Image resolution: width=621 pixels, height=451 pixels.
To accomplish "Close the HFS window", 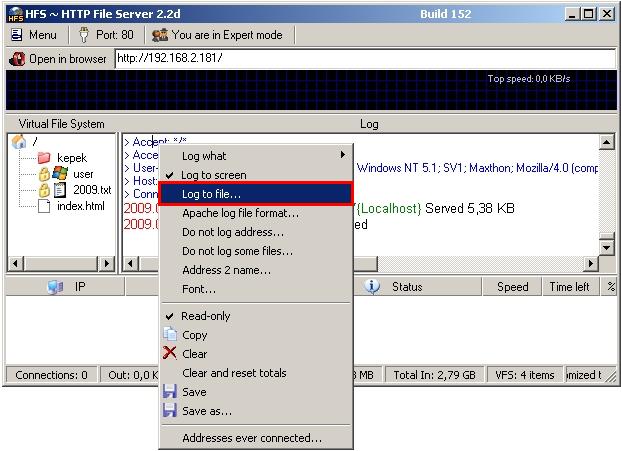I will 606,14.
